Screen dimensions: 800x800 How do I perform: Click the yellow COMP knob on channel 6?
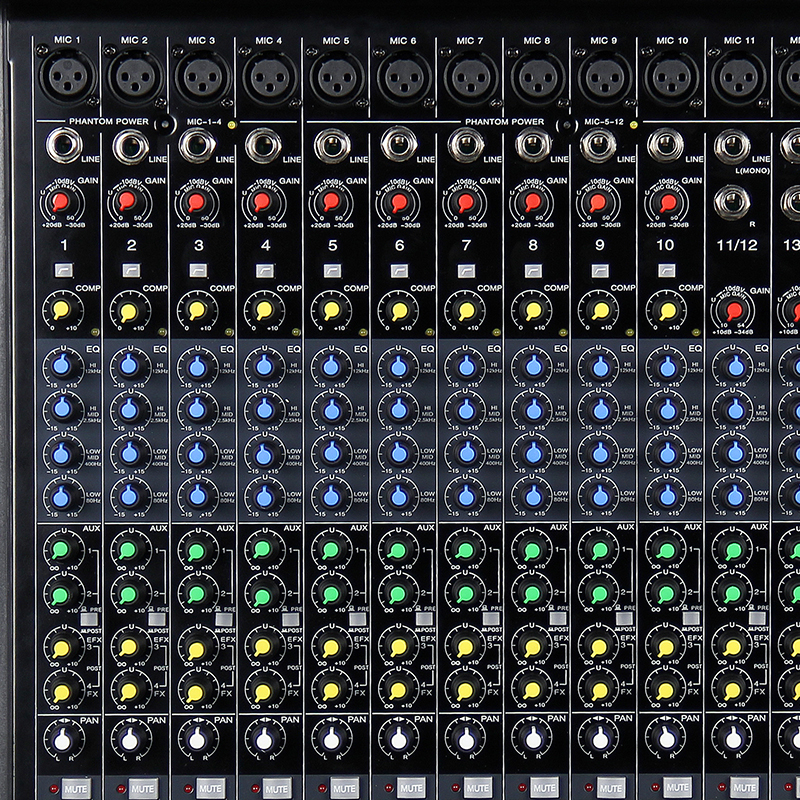(x=398, y=310)
